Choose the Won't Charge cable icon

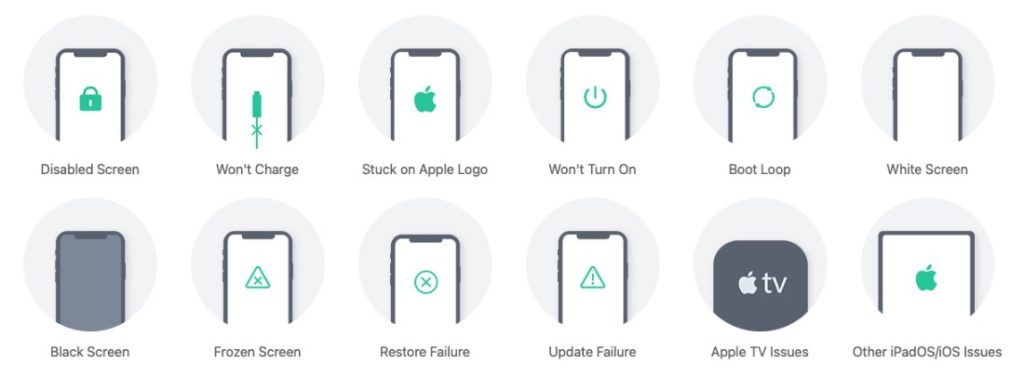click(x=257, y=119)
